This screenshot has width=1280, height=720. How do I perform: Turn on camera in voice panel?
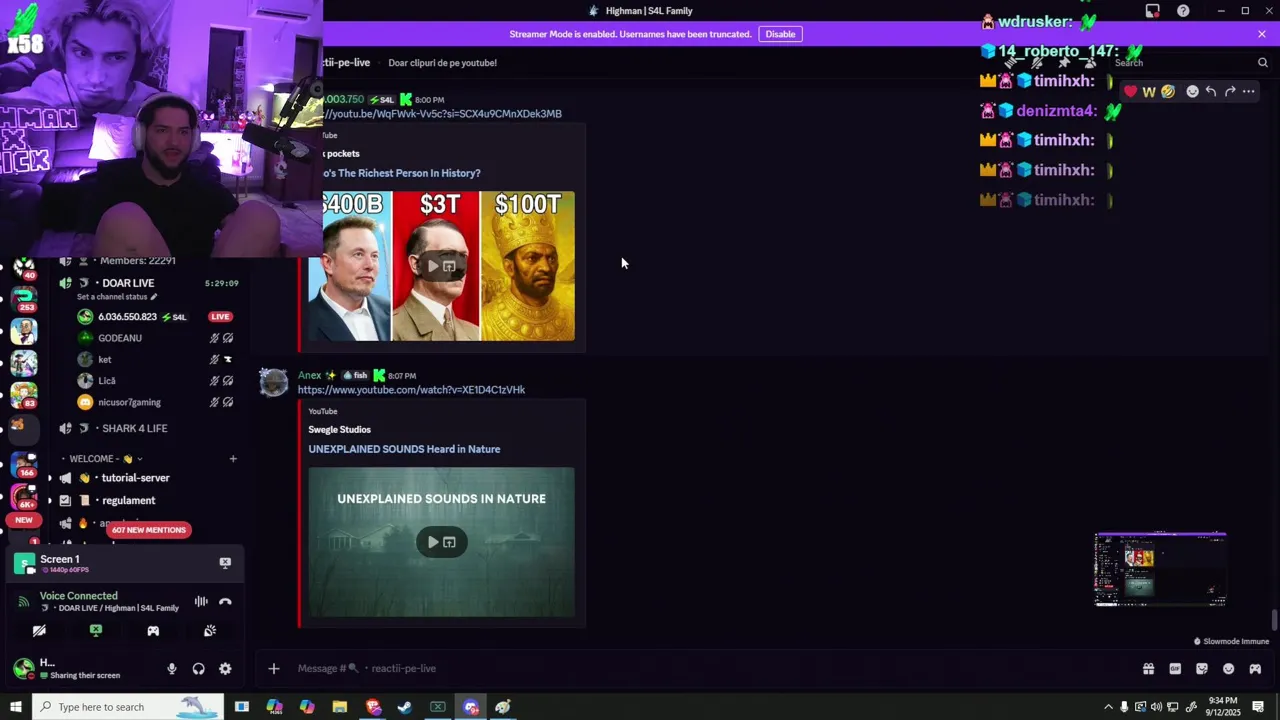[x=39, y=631]
